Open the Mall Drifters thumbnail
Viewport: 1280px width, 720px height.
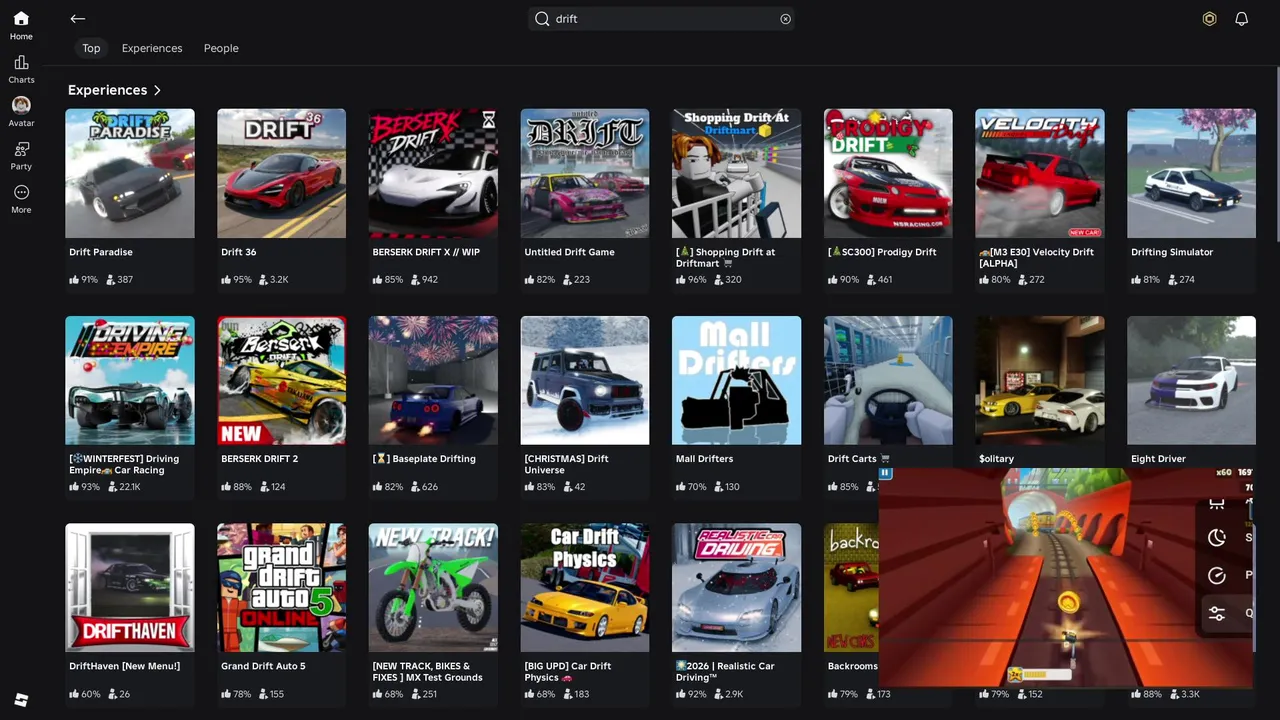736,380
